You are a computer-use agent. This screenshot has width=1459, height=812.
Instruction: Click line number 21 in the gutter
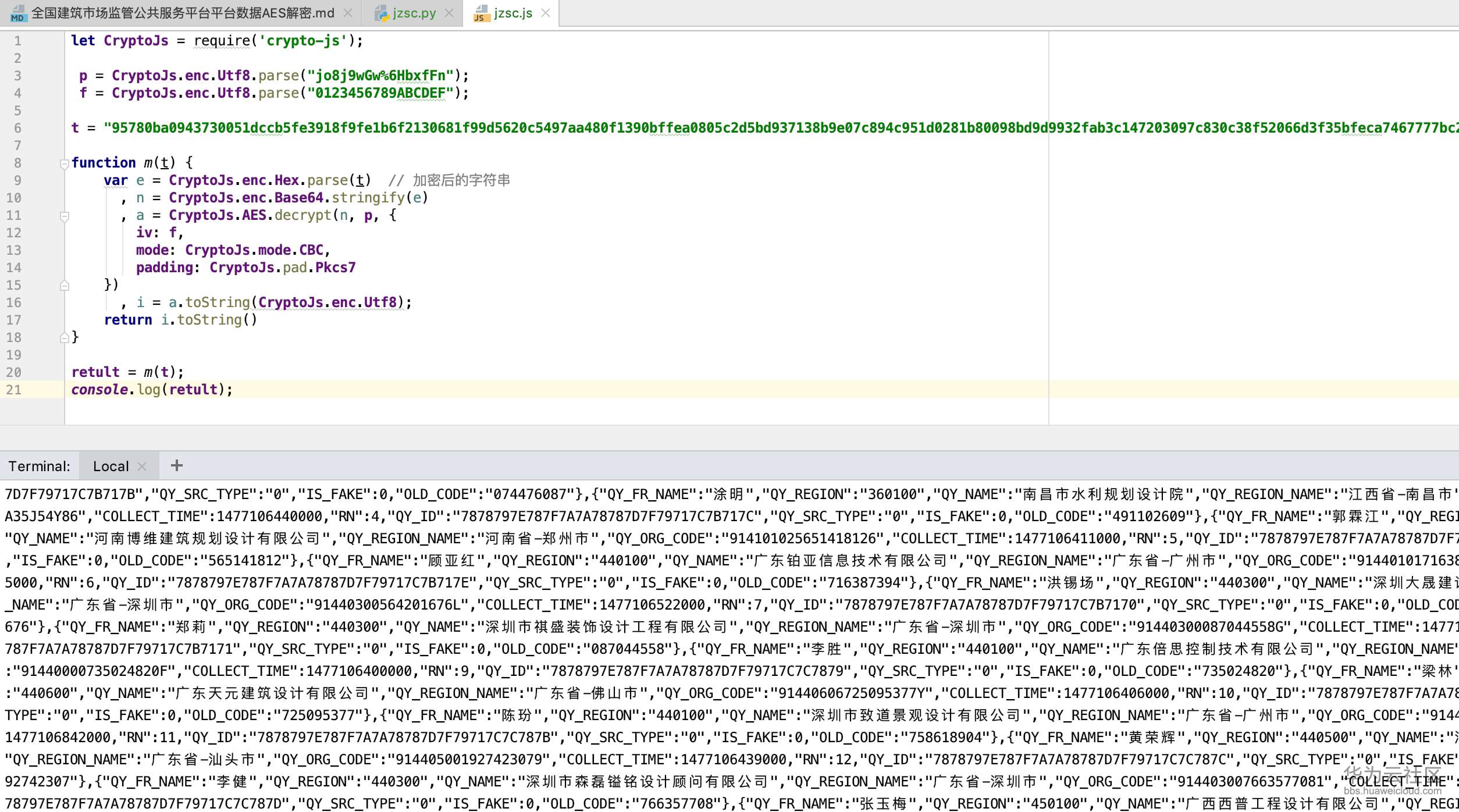(x=13, y=390)
